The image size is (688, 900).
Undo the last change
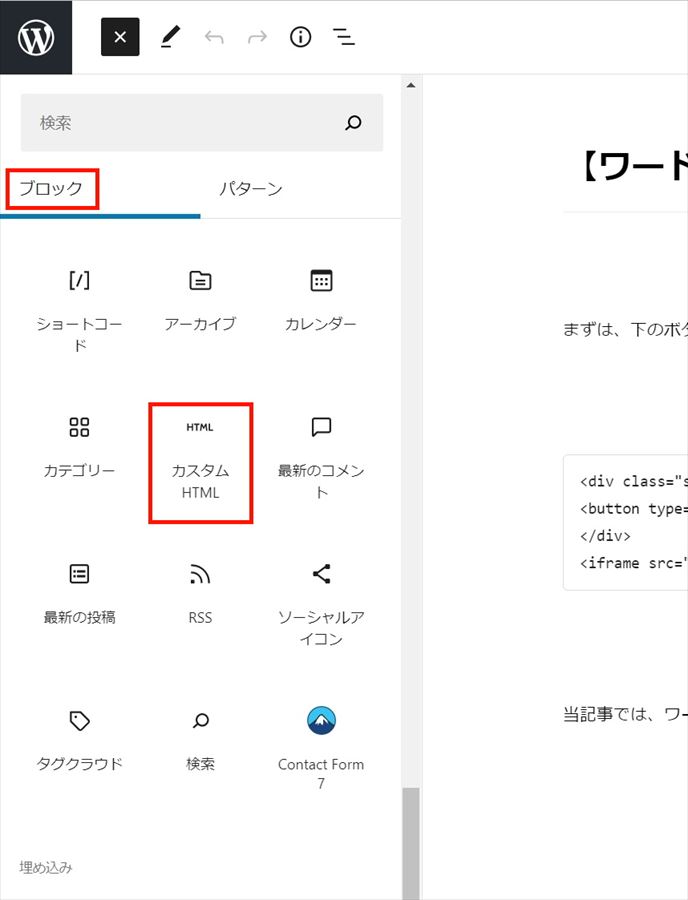point(213,37)
